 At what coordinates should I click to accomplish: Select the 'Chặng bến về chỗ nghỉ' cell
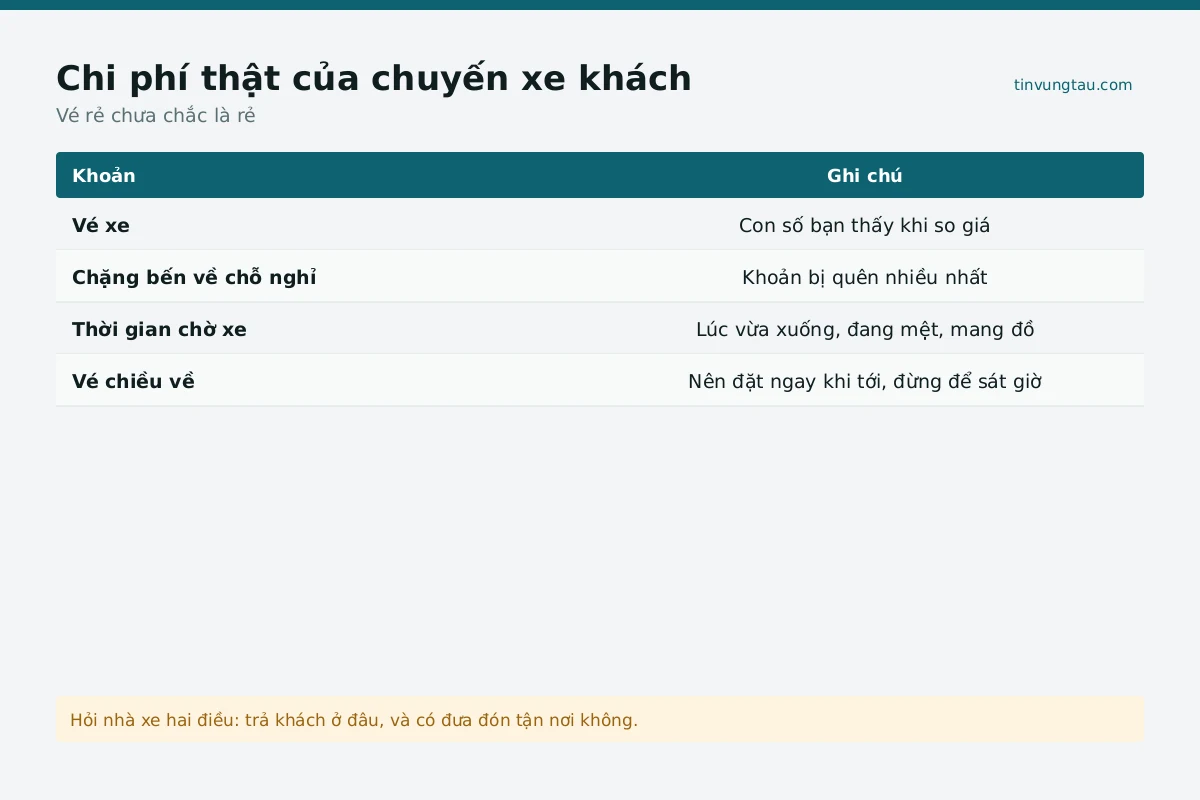[x=194, y=277]
